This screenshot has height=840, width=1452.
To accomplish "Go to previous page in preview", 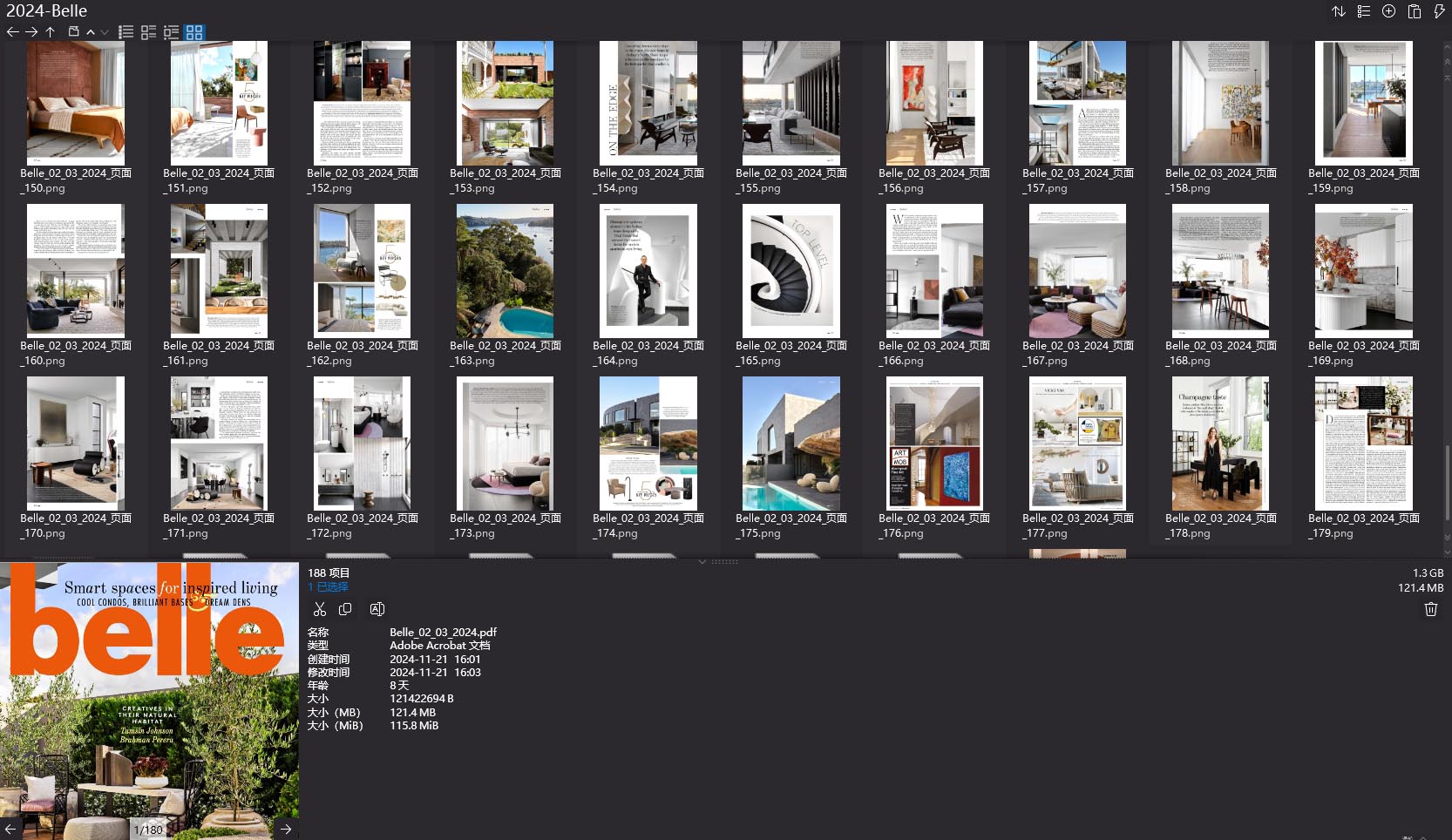I will point(10,830).
